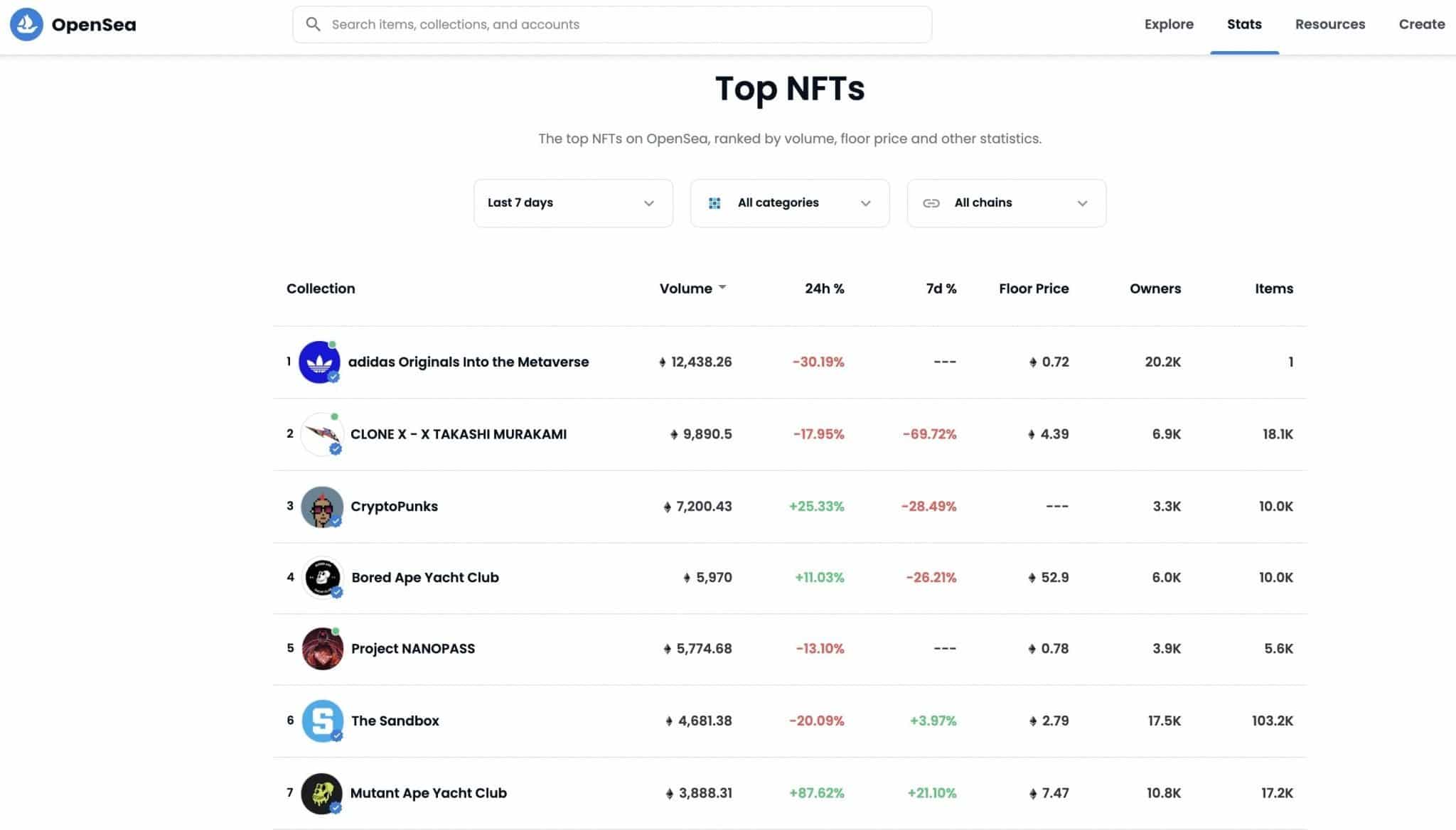Toggle the Volume sort order arrow
This screenshot has height=830, width=1456.
(x=723, y=287)
